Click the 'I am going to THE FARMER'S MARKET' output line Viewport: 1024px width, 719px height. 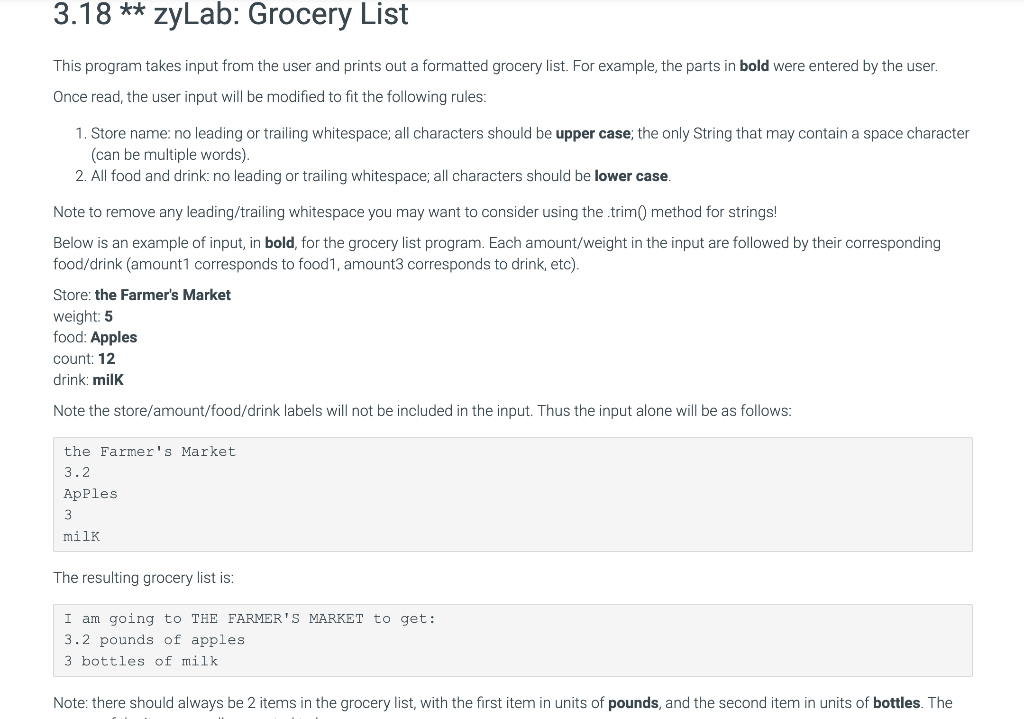pyautogui.click(x=249, y=619)
